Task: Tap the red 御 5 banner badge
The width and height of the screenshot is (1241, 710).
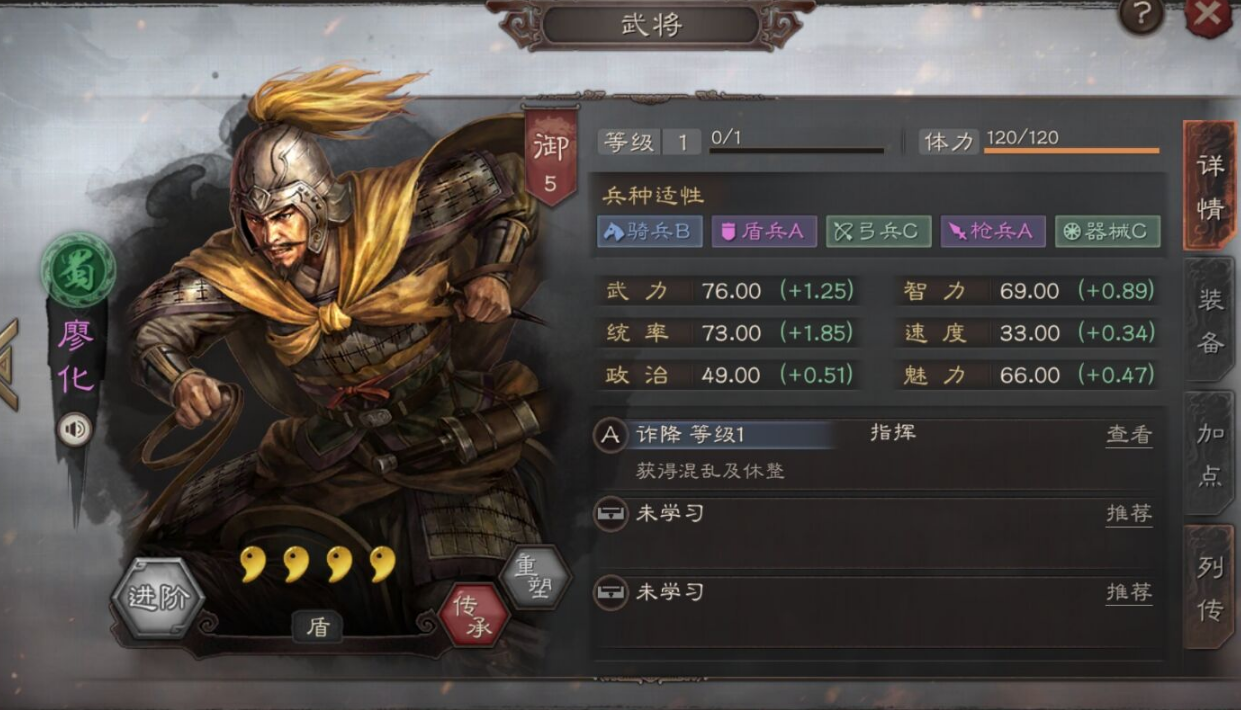Action: (551, 156)
